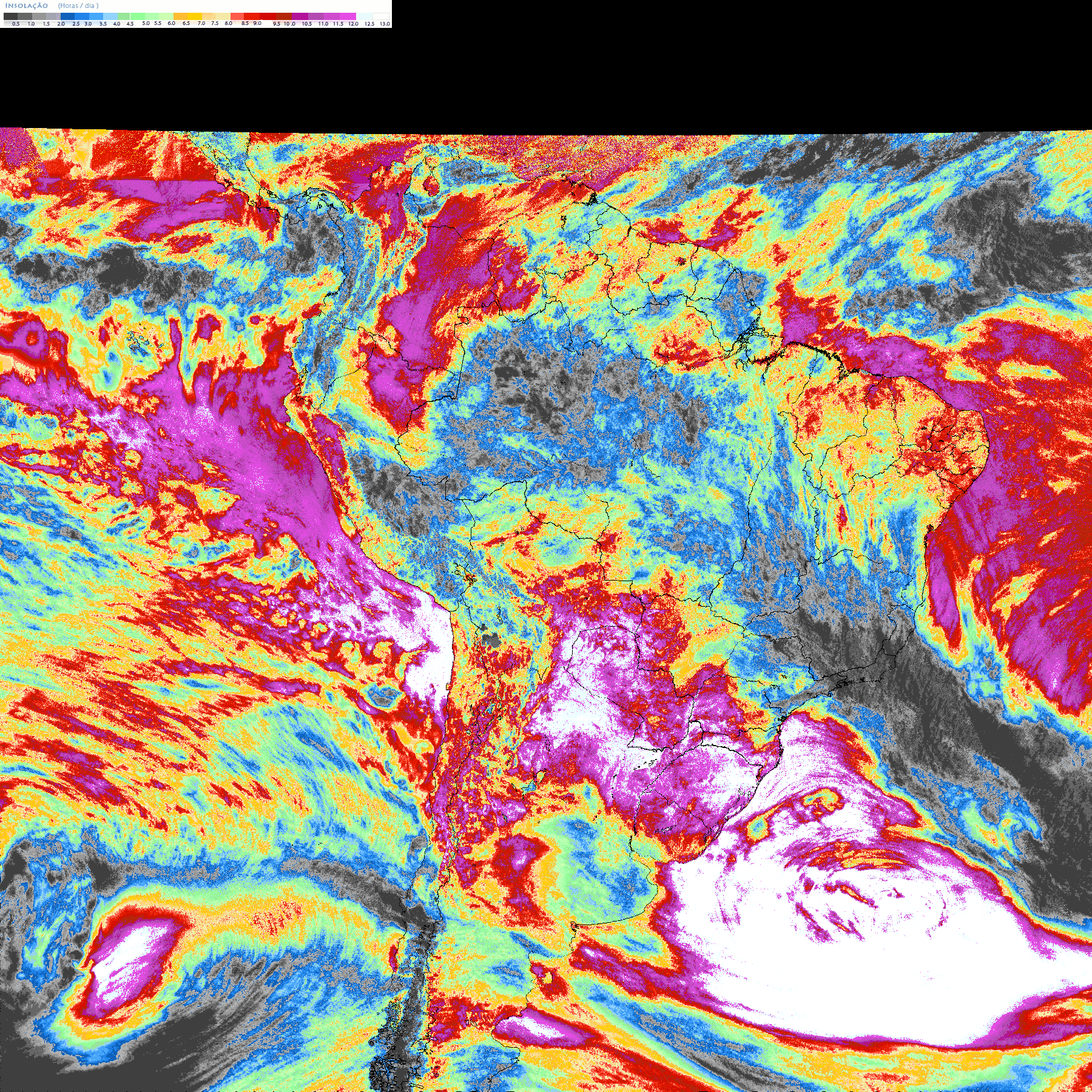Select the brownish dark-red legend swatch
Image resolution: width=1092 pixels, height=1092 pixels.
[x=284, y=16]
